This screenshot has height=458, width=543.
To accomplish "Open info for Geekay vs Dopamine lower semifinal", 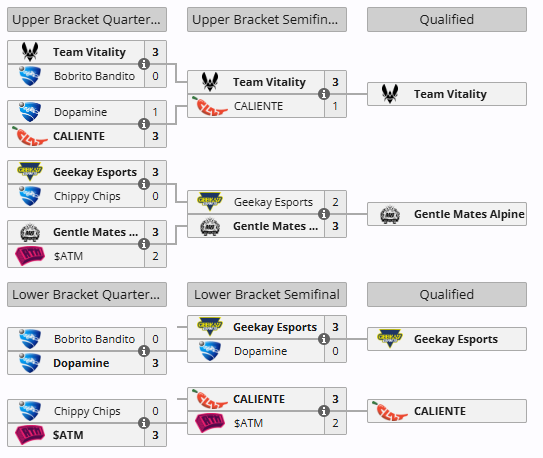I will click(x=324, y=339).
